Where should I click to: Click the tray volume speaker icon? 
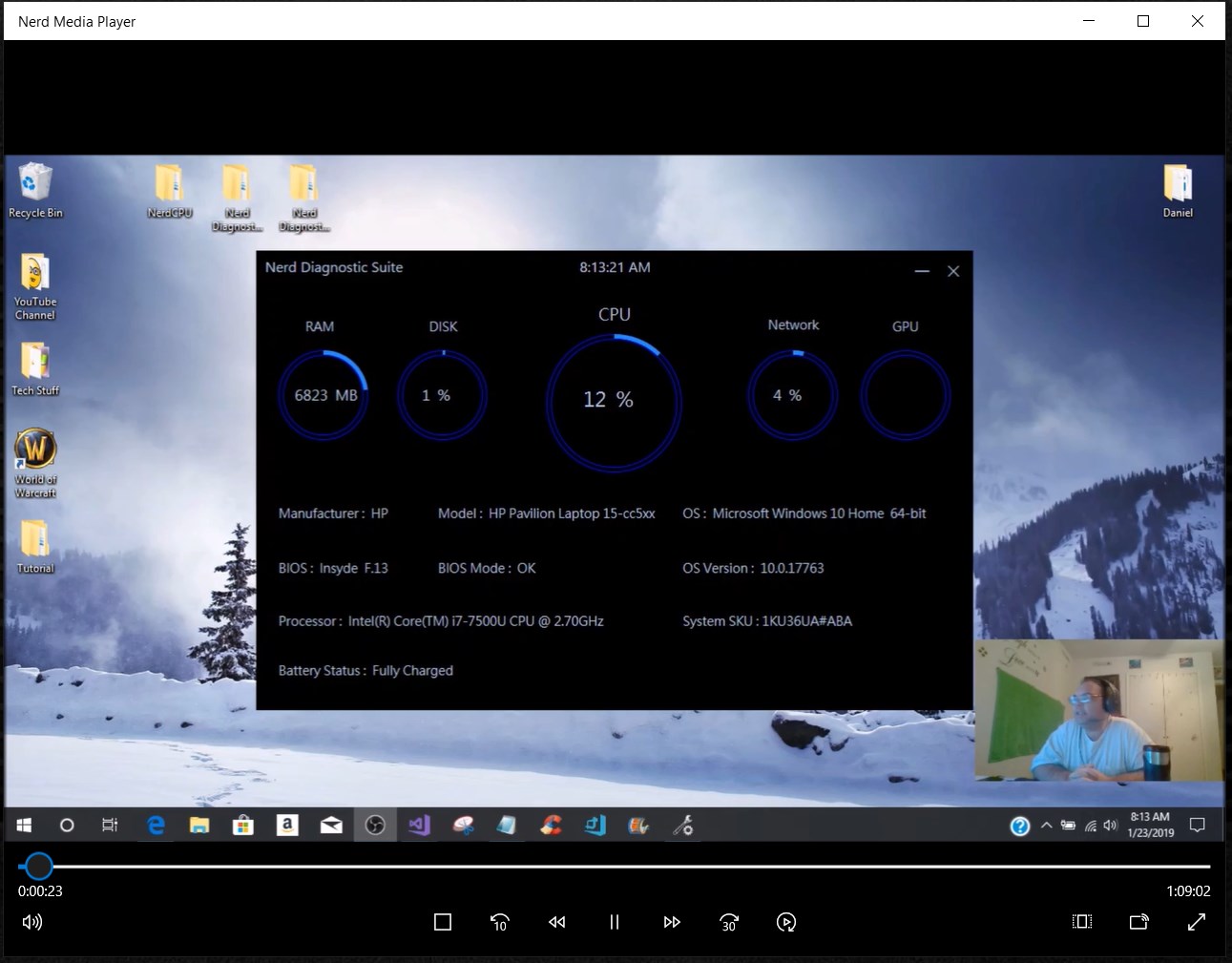coord(1110,826)
